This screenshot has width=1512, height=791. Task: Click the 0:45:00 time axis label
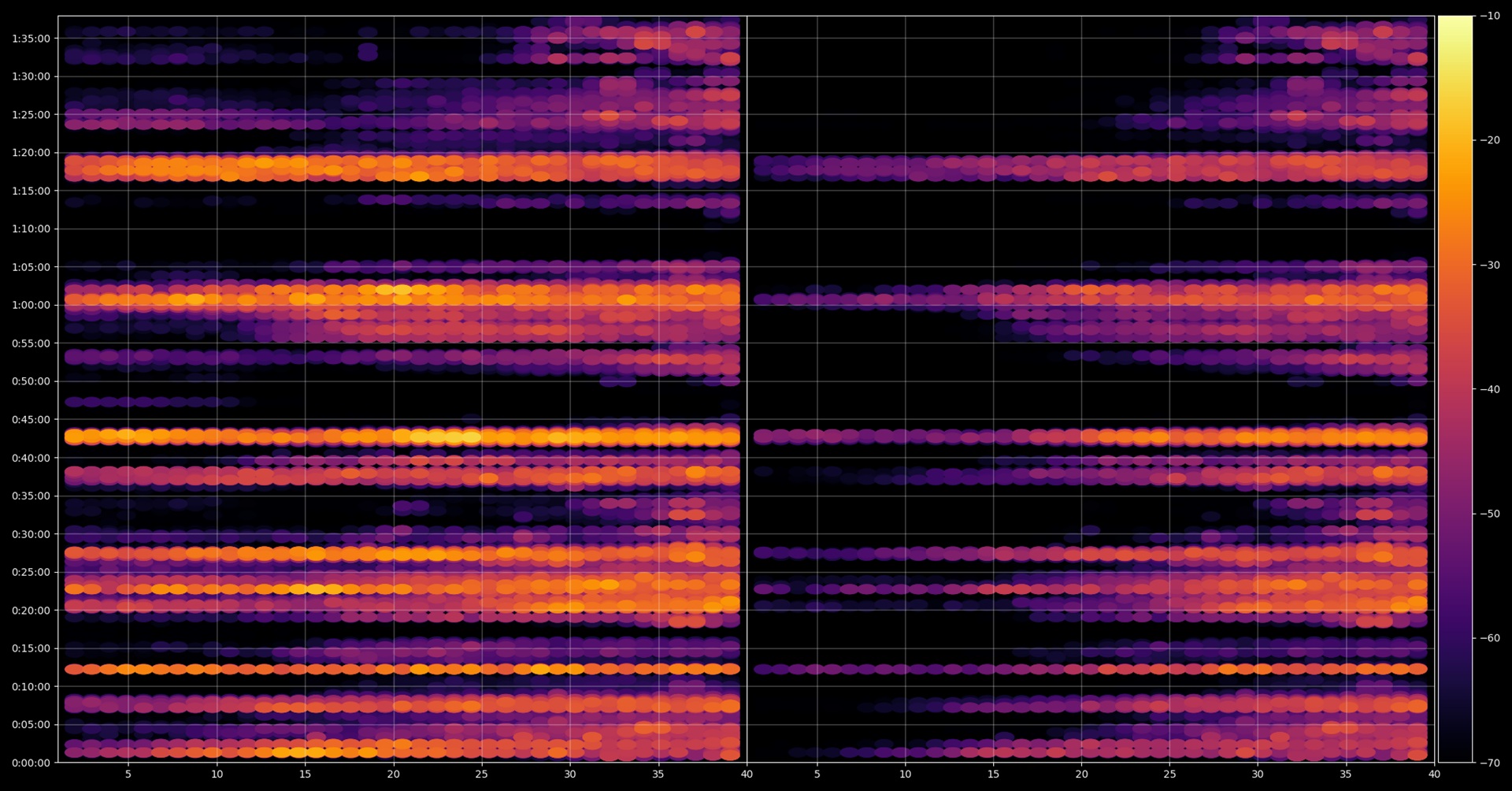(x=31, y=420)
